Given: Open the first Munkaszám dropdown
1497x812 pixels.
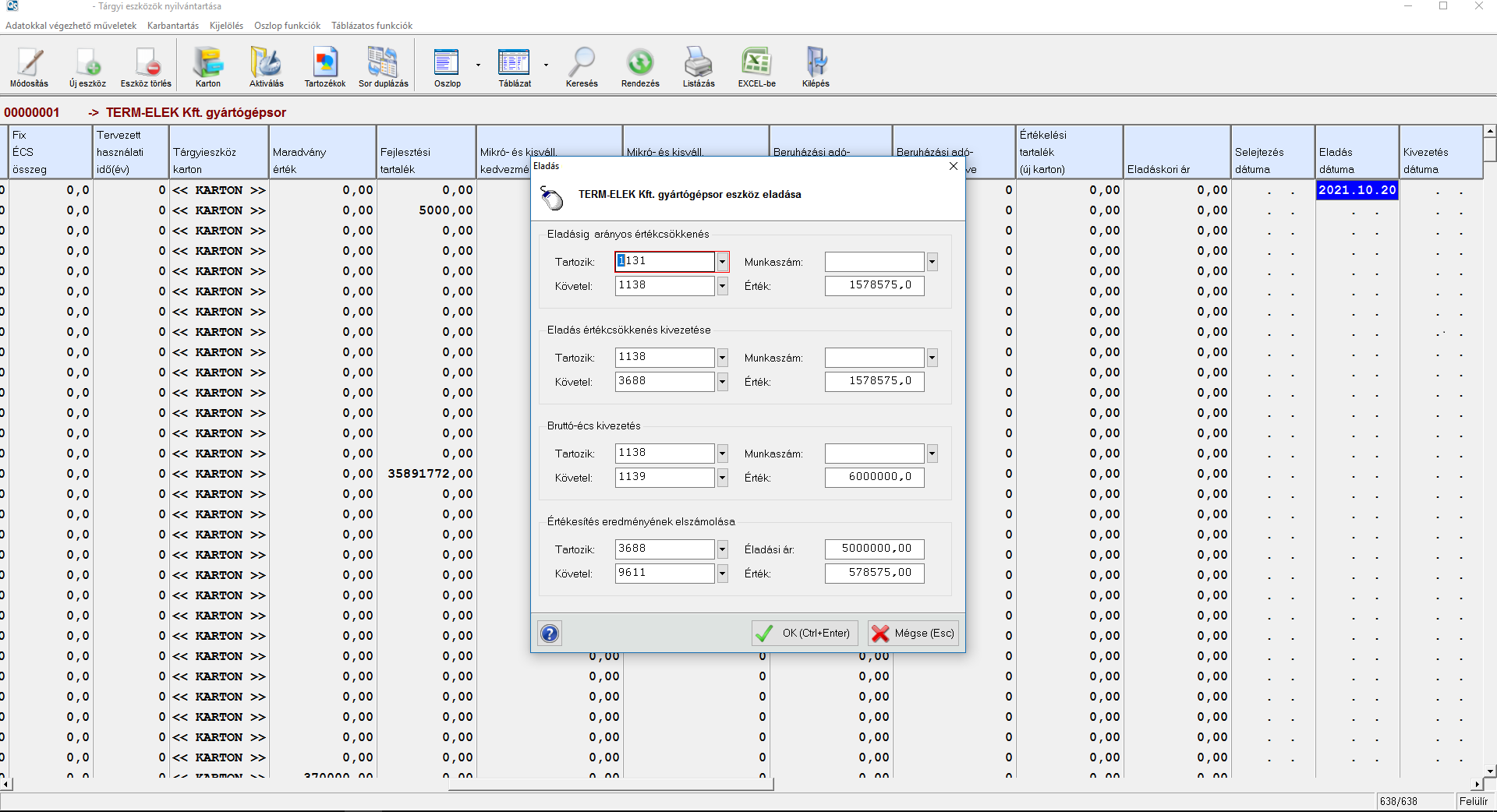Looking at the screenshot, I should (x=932, y=263).
